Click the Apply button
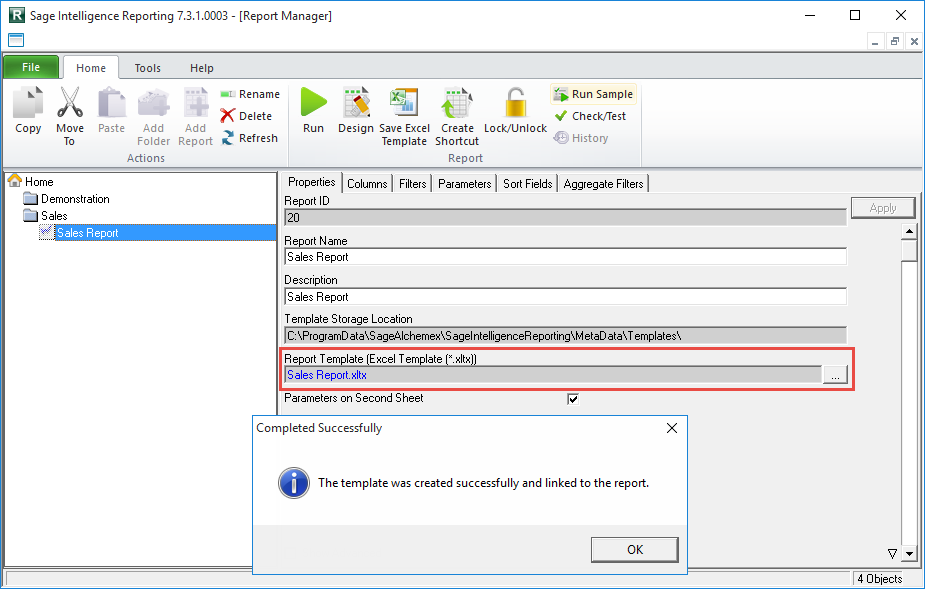 point(883,208)
